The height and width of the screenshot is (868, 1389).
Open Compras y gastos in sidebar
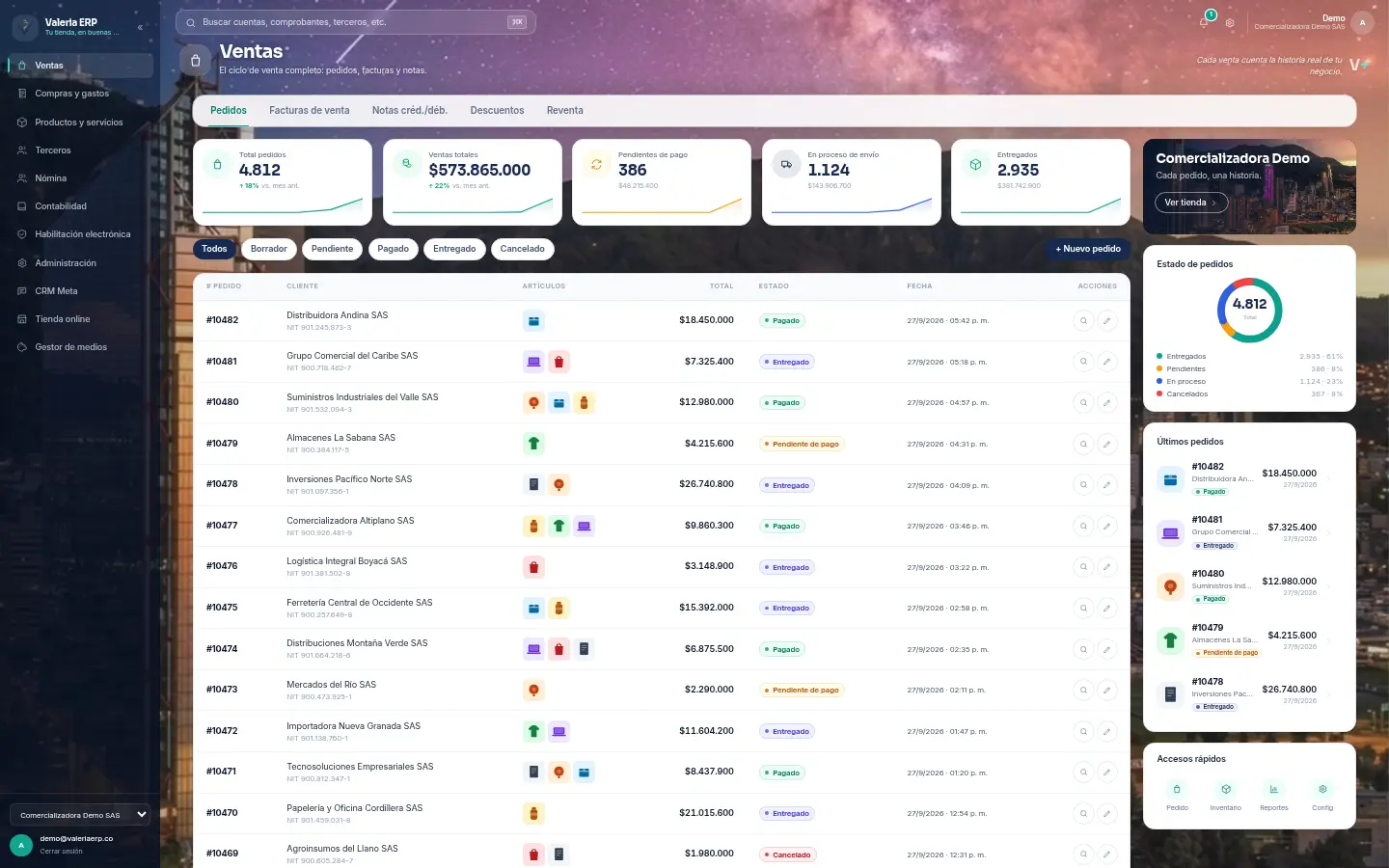[80, 94]
